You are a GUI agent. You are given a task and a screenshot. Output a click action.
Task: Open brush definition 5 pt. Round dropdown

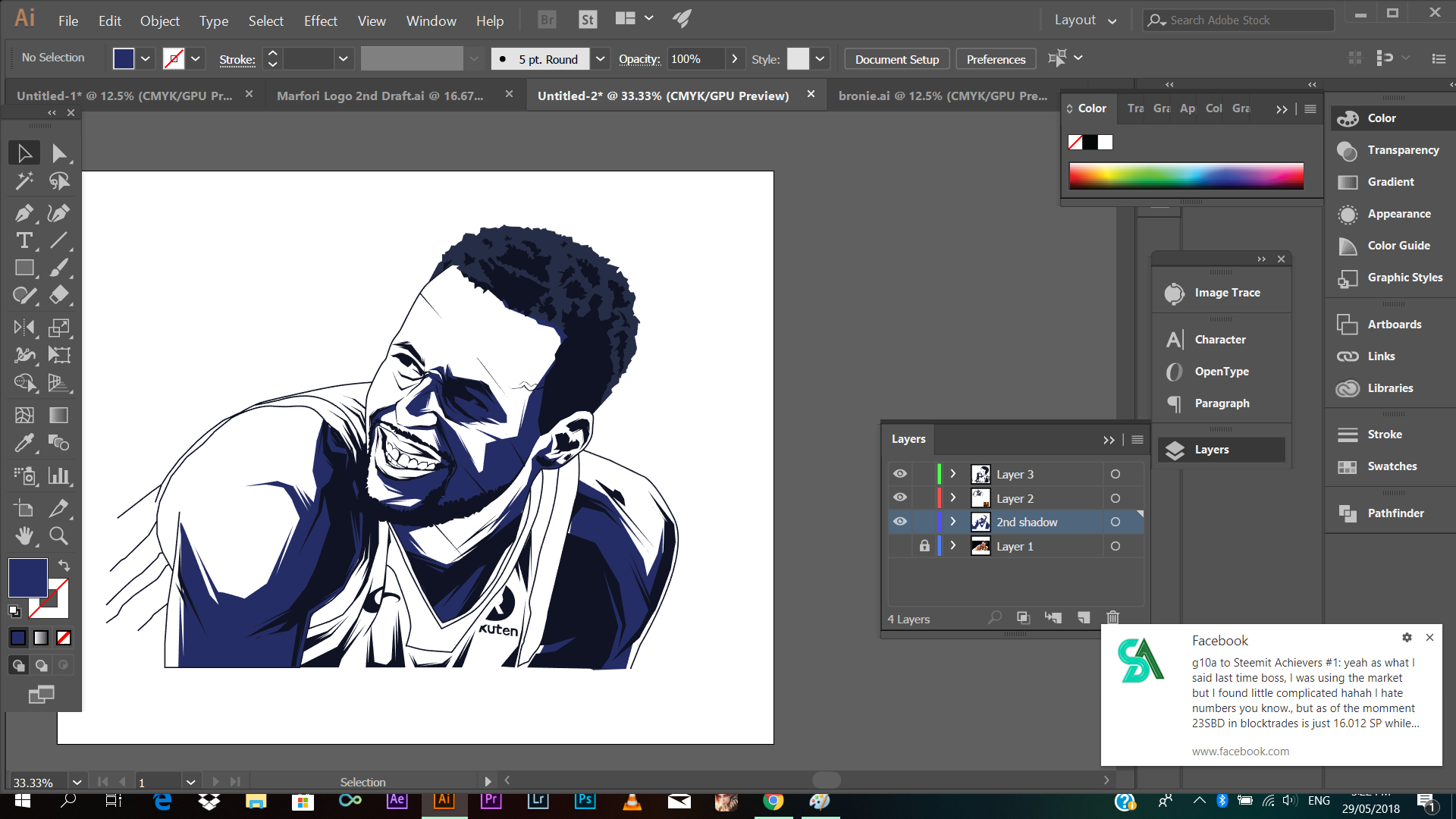point(600,58)
